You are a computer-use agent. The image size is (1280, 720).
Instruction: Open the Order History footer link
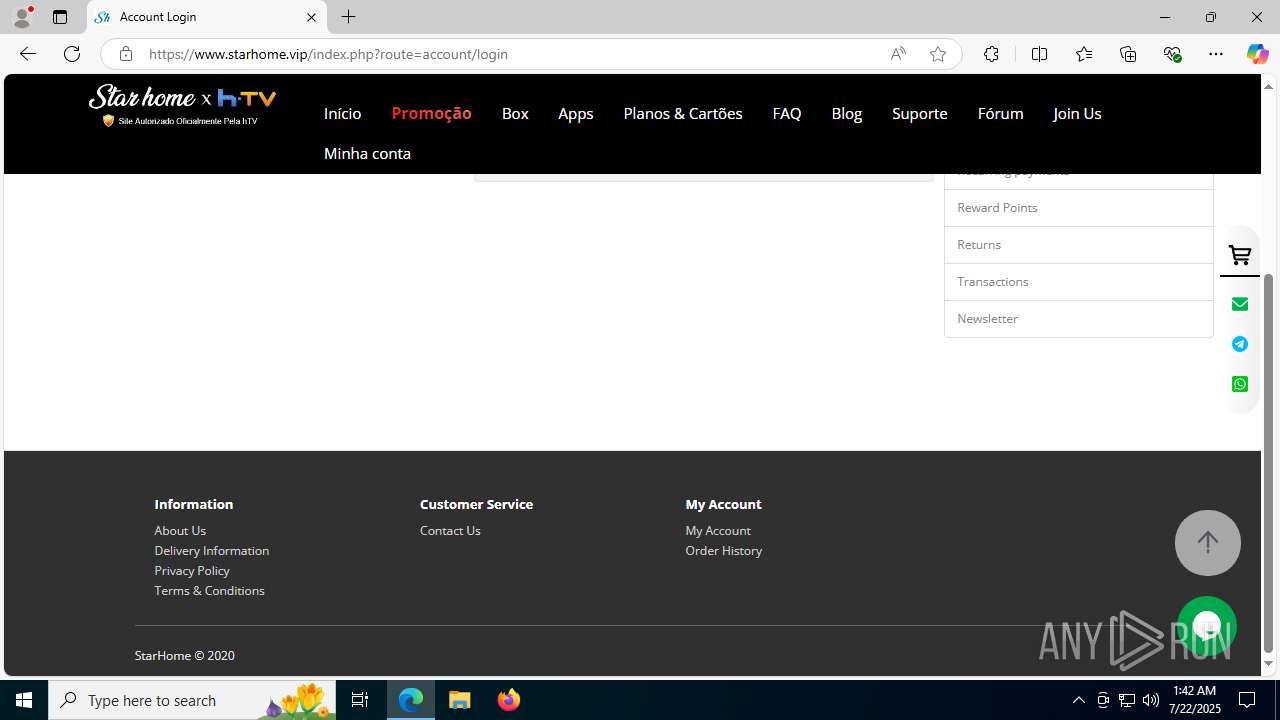pyautogui.click(x=723, y=551)
